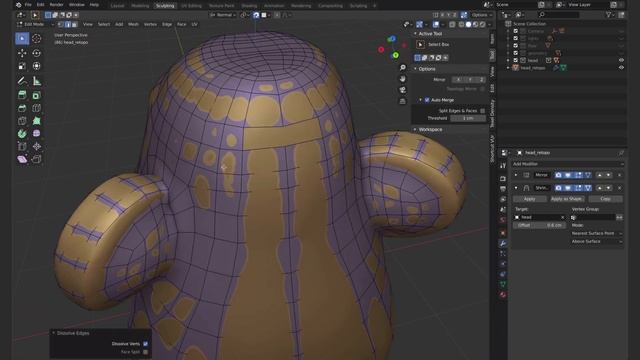Click the Apply as Shape button
Image resolution: width=640 pixels, height=360 pixels.
pyautogui.click(x=567, y=199)
